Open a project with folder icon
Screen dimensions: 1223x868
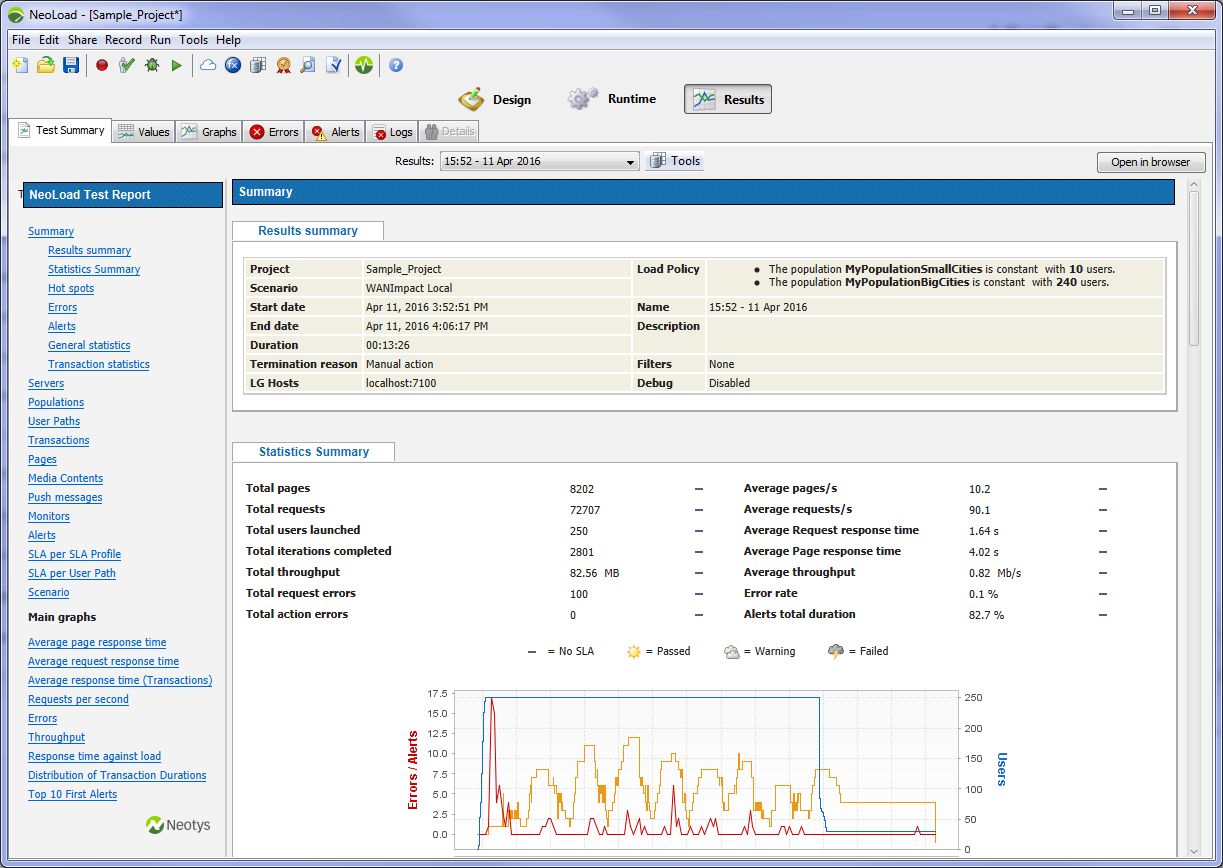click(x=46, y=65)
